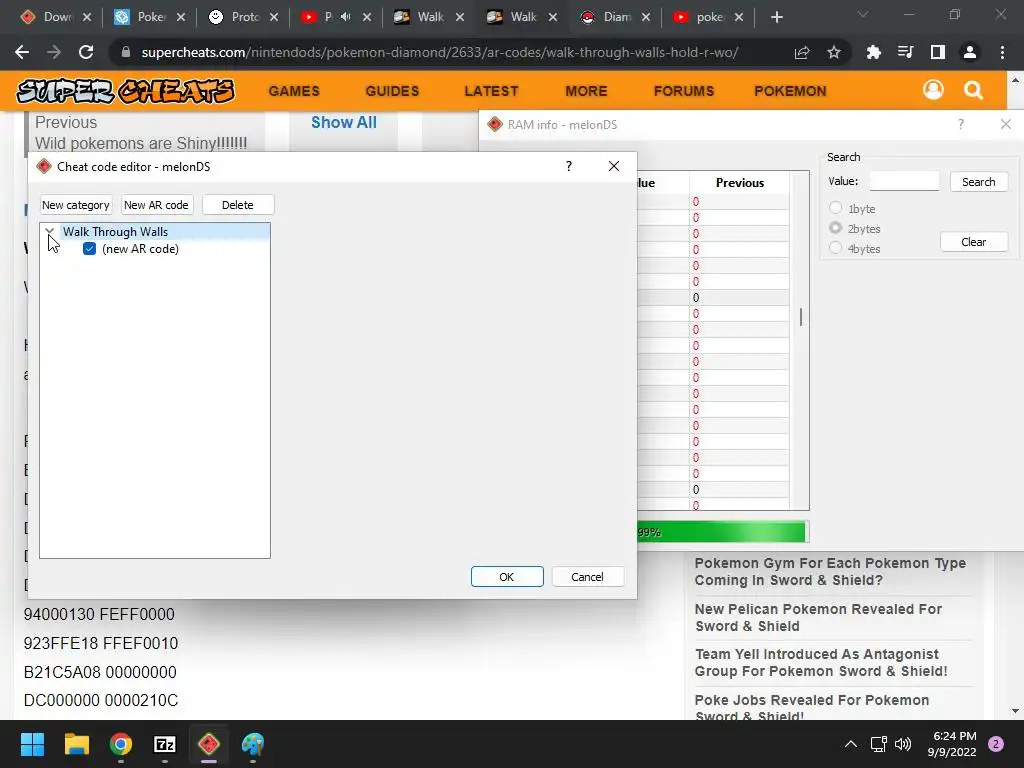Click the browser address bar URL
Screen dimensions: 1024x768
(x=440, y=52)
